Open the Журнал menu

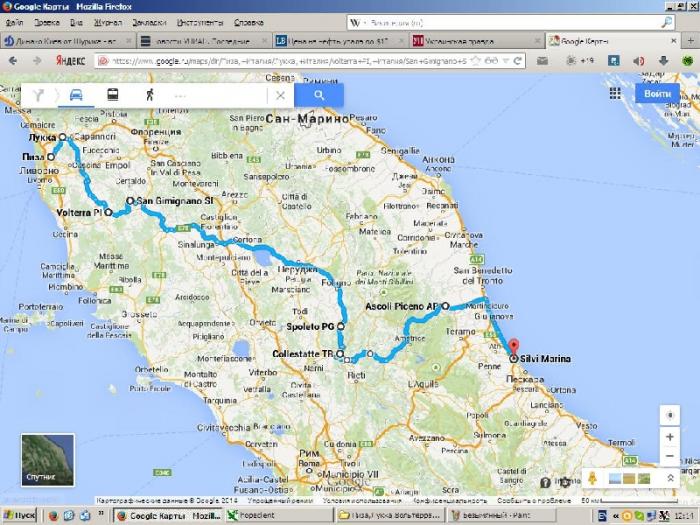(108, 21)
